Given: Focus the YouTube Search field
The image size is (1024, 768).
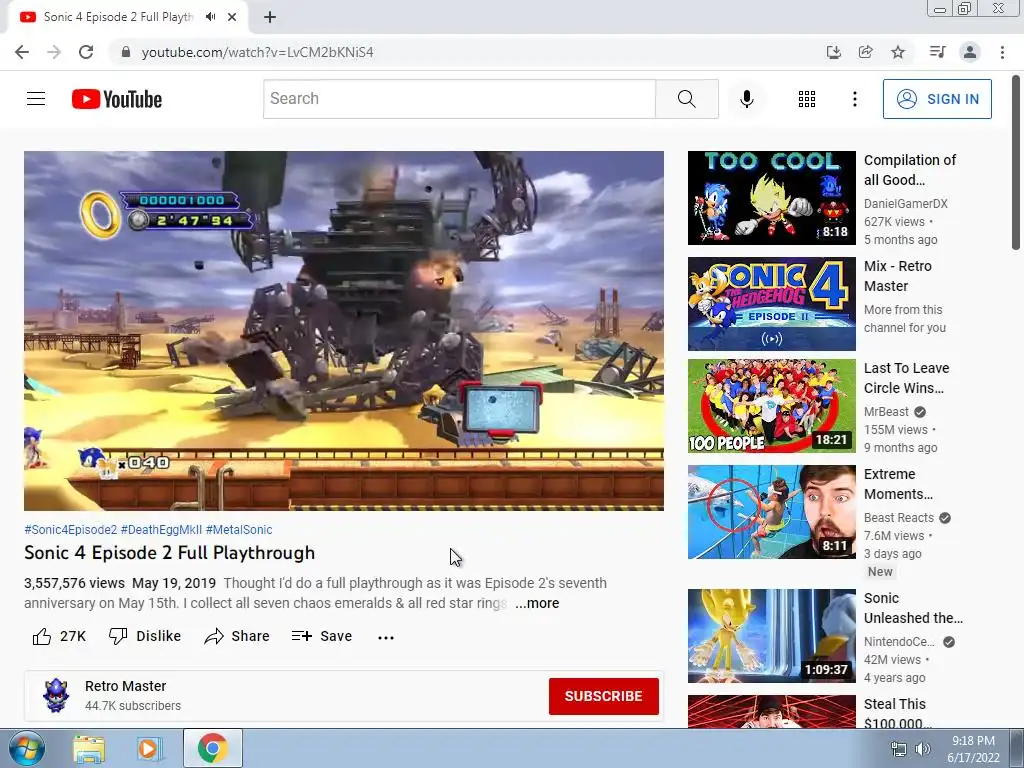Looking at the screenshot, I should click(459, 99).
